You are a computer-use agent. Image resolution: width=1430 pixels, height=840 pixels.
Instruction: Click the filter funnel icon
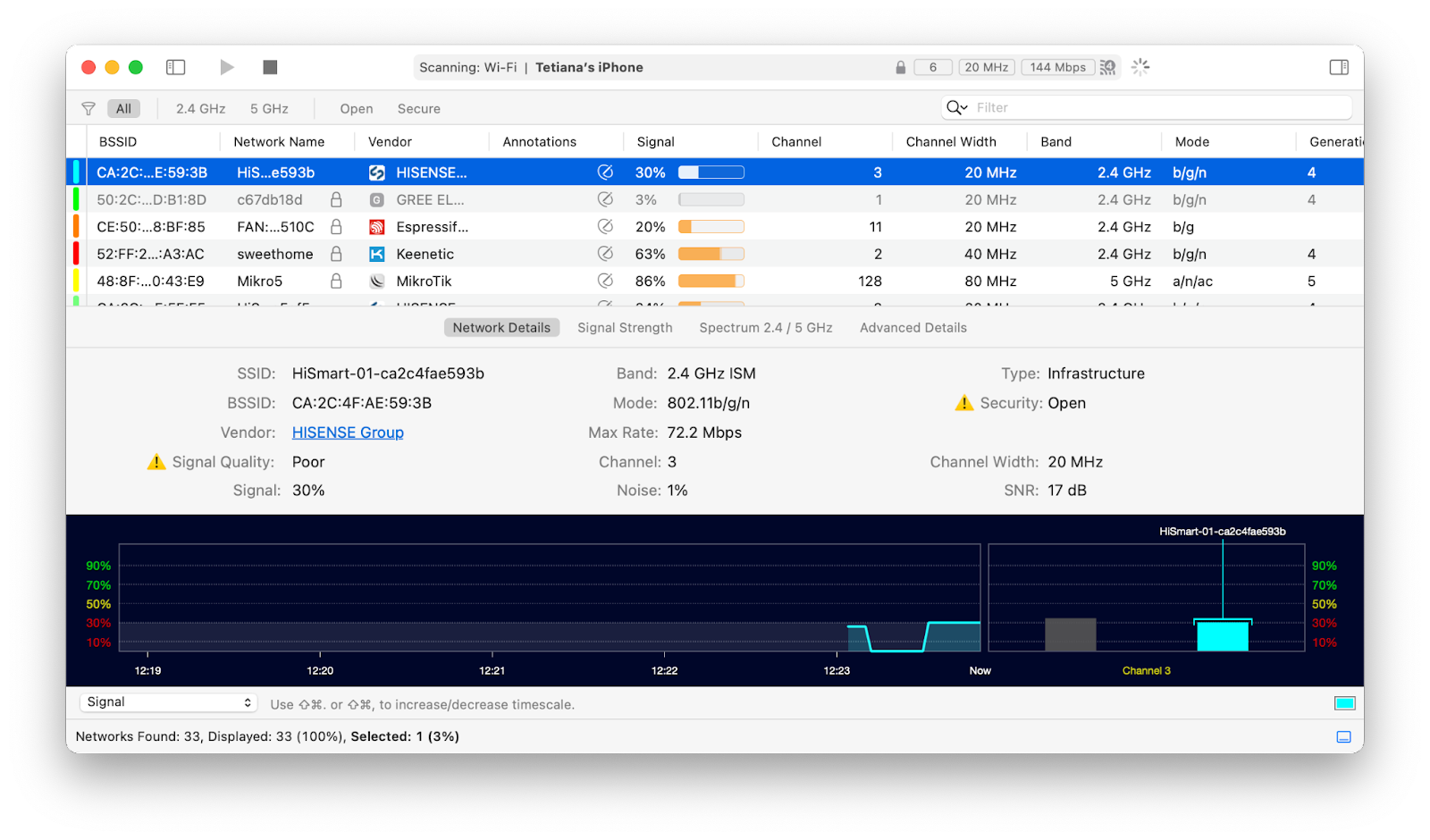point(88,109)
